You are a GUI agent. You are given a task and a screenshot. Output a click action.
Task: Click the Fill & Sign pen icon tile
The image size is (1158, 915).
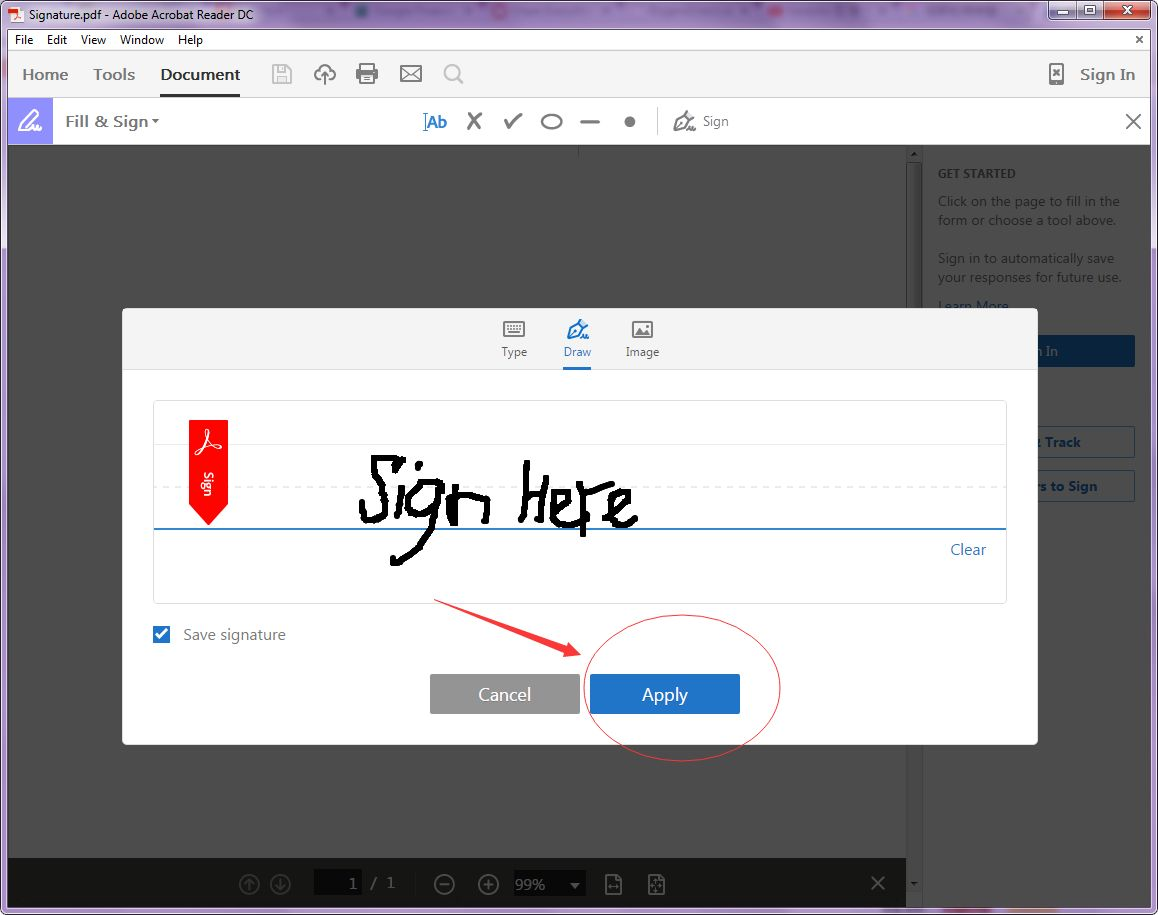tap(30, 121)
